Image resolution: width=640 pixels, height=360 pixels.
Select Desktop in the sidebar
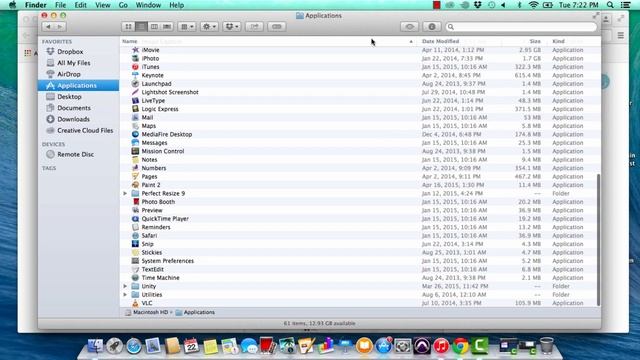point(78,97)
